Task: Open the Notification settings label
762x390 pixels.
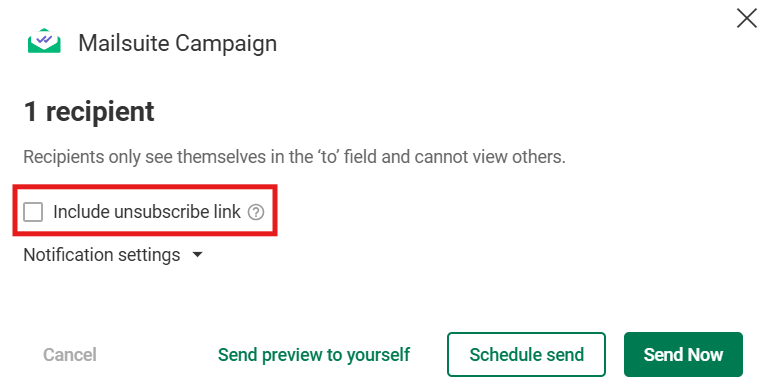Action: click(x=102, y=255)
